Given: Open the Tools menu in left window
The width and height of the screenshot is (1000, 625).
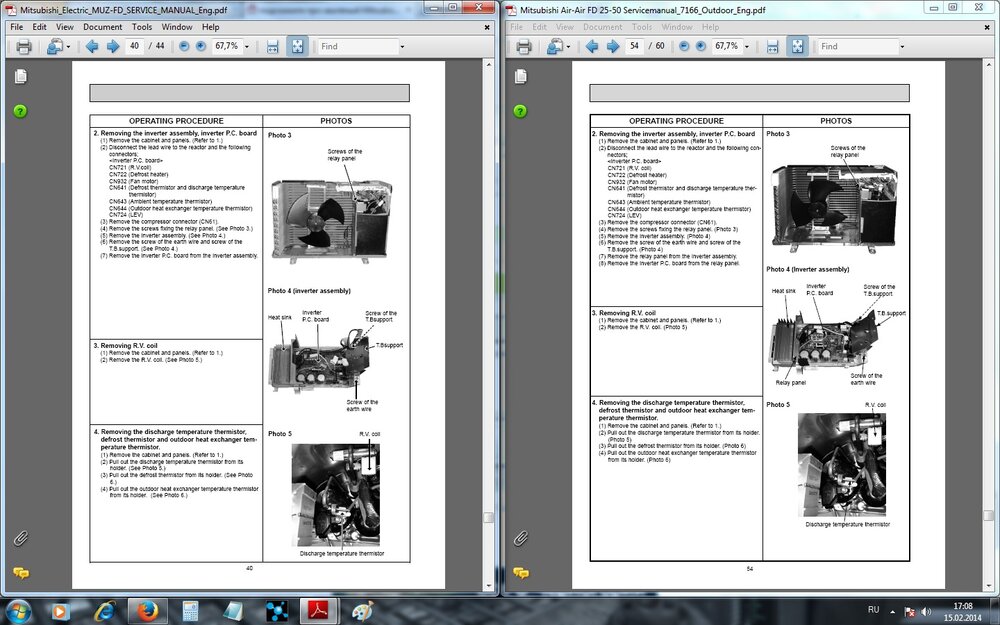Looking at the screenshot, I should [x=142, y=27].
